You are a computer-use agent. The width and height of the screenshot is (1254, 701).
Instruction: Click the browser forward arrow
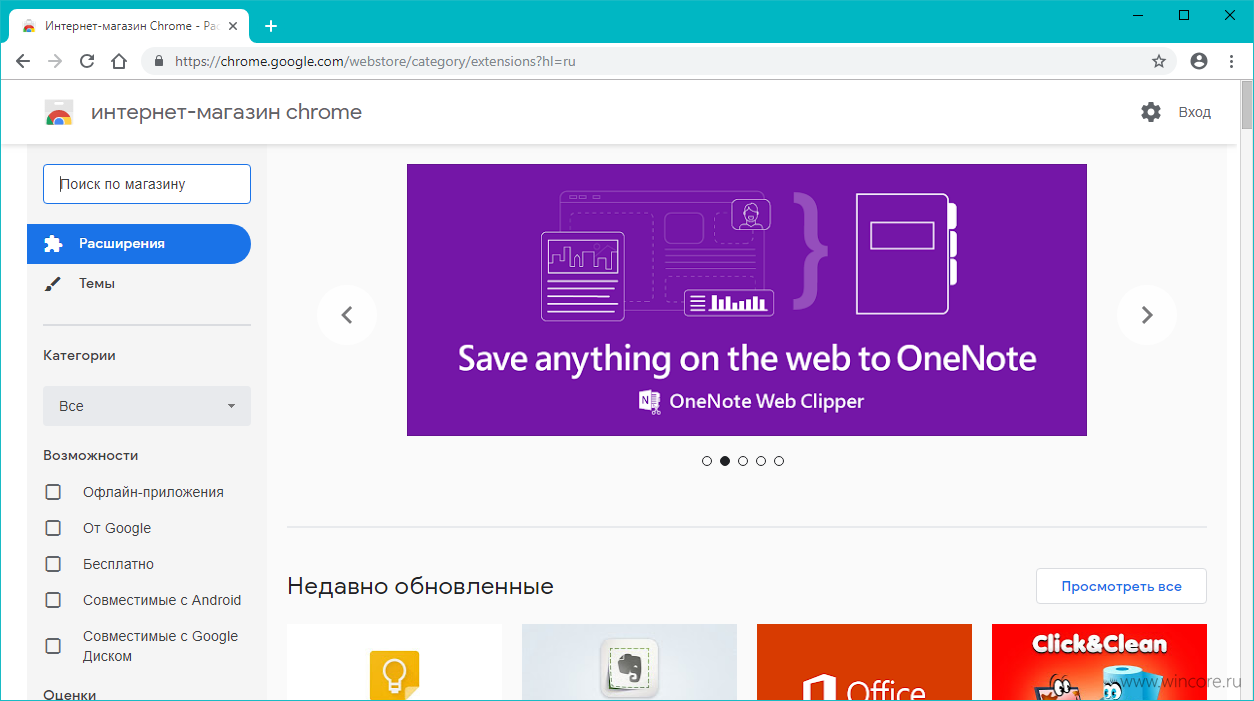(55, 61)
